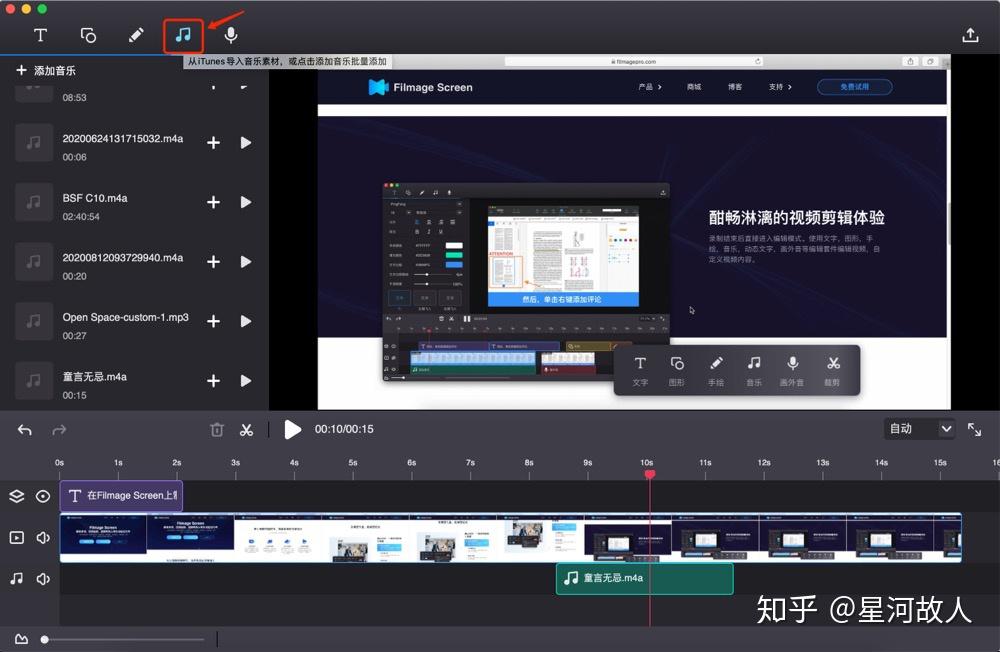The width and height of the screenshot is (1000, 652).
Task: Toggle fullscreen expand icon
Action: [974, 429]
